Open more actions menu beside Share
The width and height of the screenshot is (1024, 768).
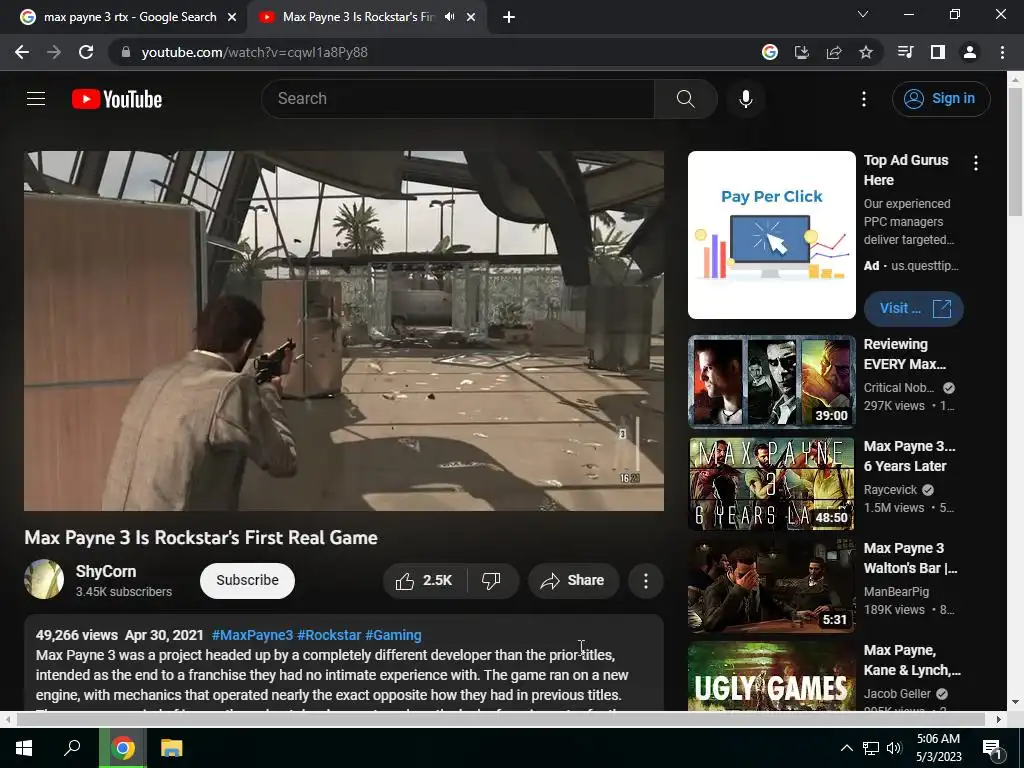click(x=645, y=580)
